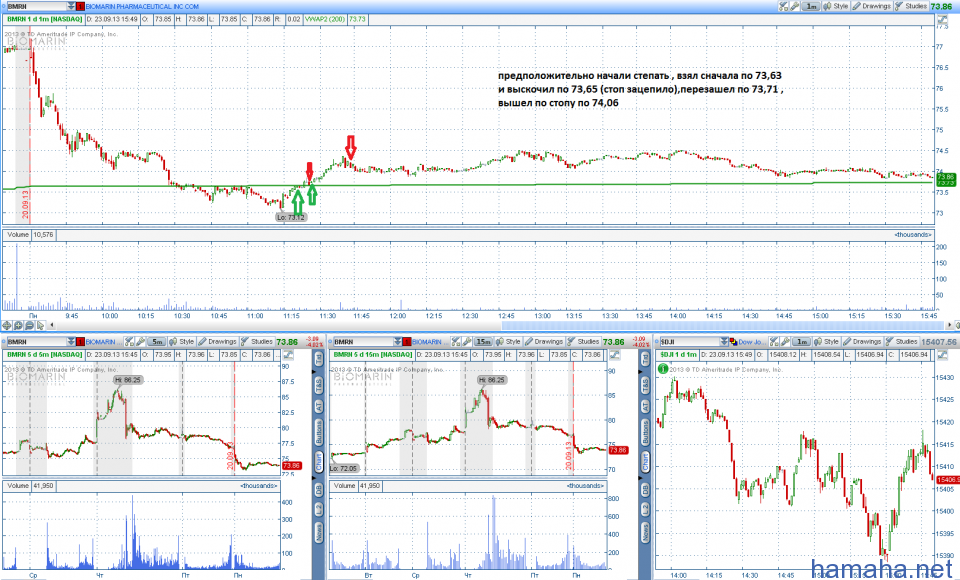Image resolution: width=960 pixels, height=580 pixels.
Task: Open the Drawings menu of the 5m chart
Action: pos(218,342)
